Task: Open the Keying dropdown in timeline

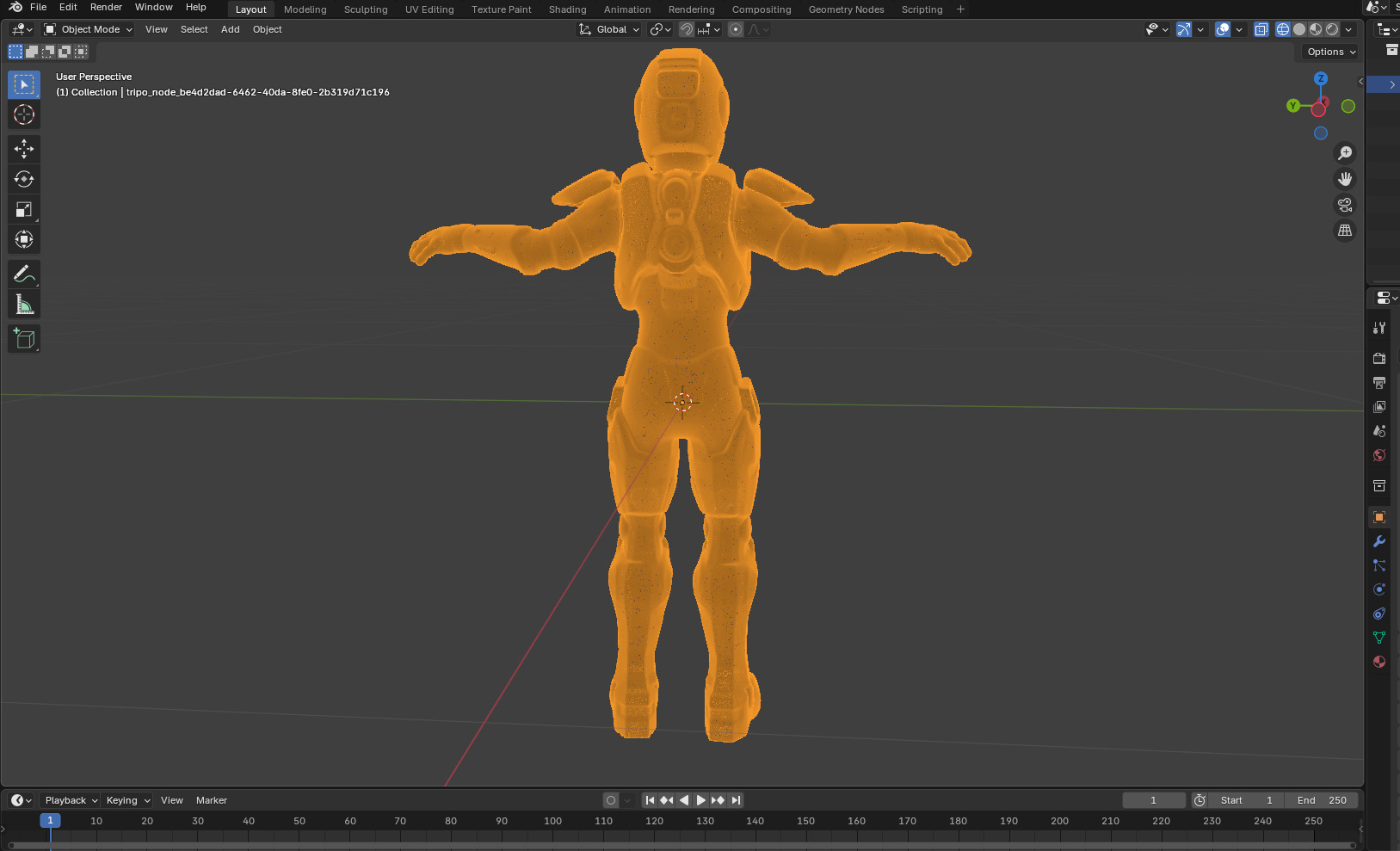Action: click(127, 800)
